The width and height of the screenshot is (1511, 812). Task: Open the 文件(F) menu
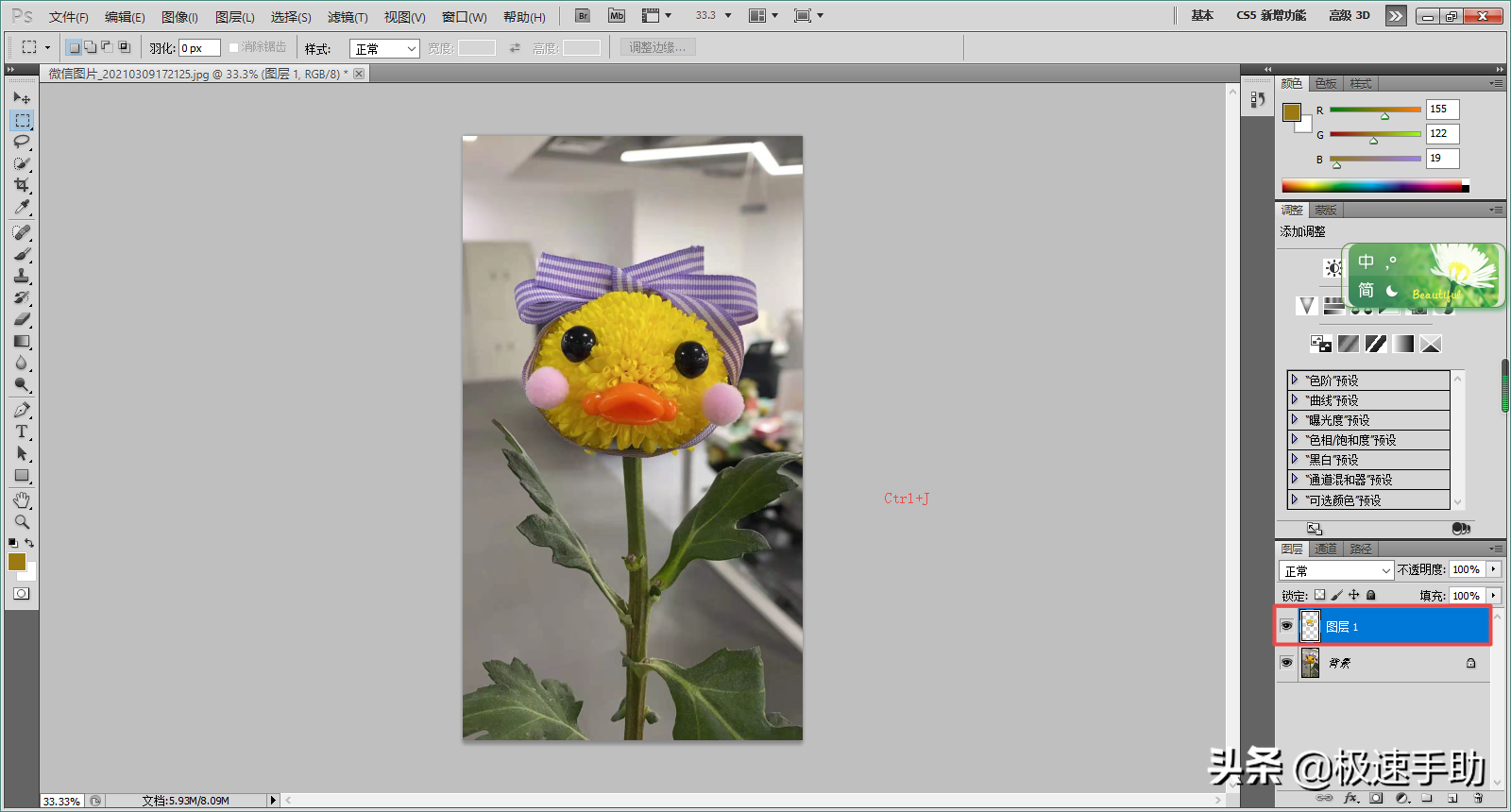(69, 17)
